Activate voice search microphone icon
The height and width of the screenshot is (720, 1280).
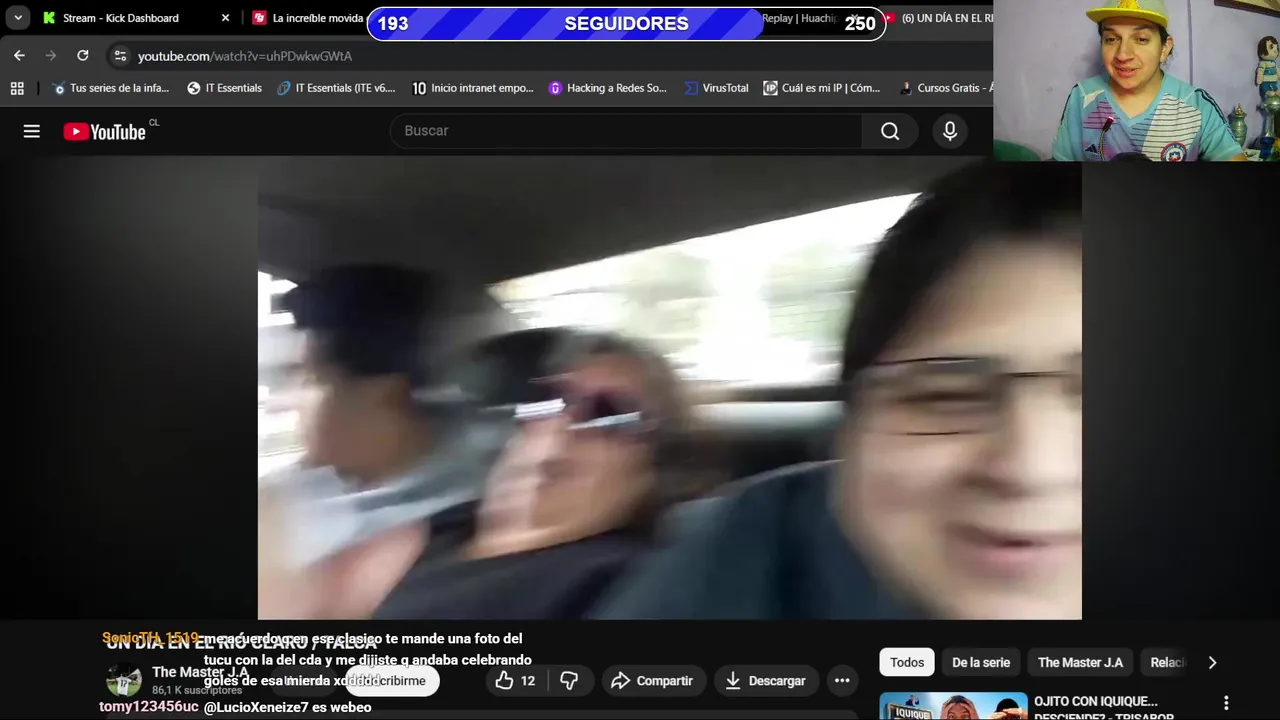950,131
